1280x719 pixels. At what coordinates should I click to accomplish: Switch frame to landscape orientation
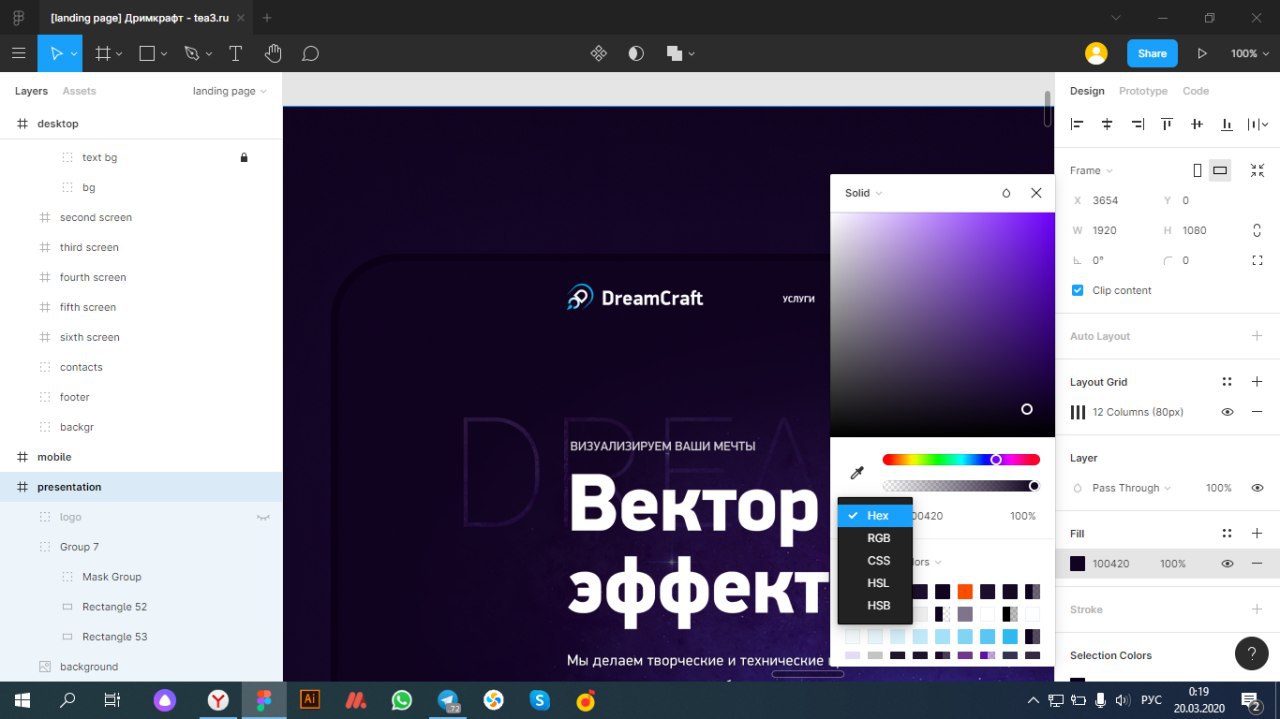1220,170
